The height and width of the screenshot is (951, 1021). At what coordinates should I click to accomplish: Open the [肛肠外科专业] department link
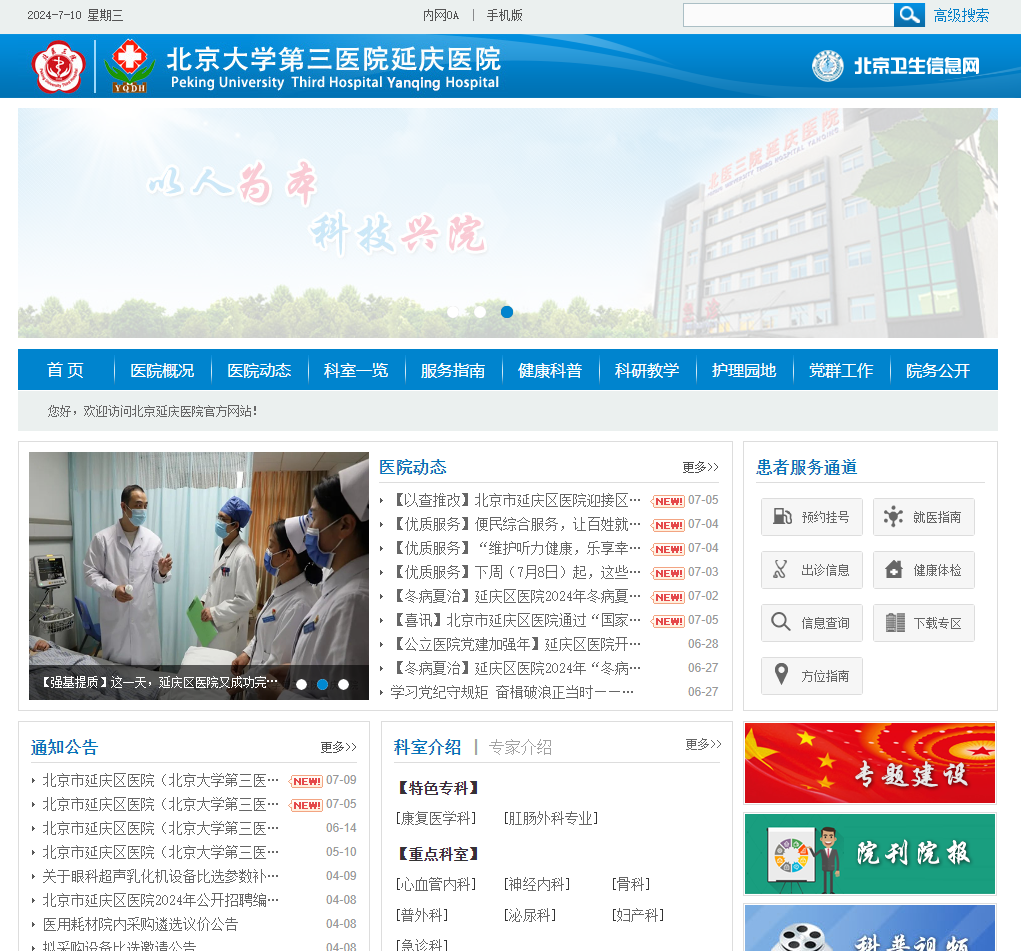[x=551, y=818]
